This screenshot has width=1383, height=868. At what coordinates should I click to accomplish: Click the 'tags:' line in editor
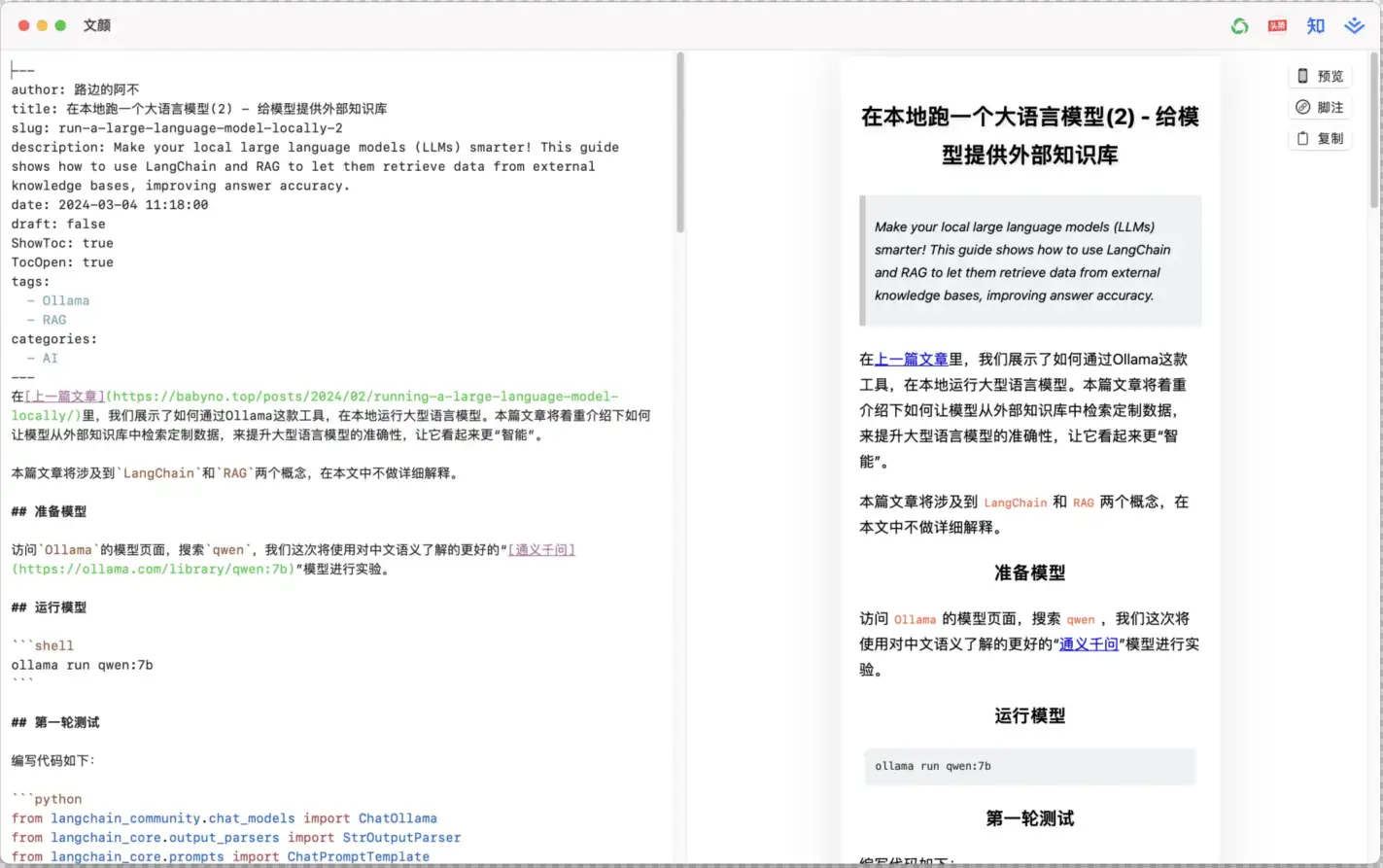tap(30, 281)
